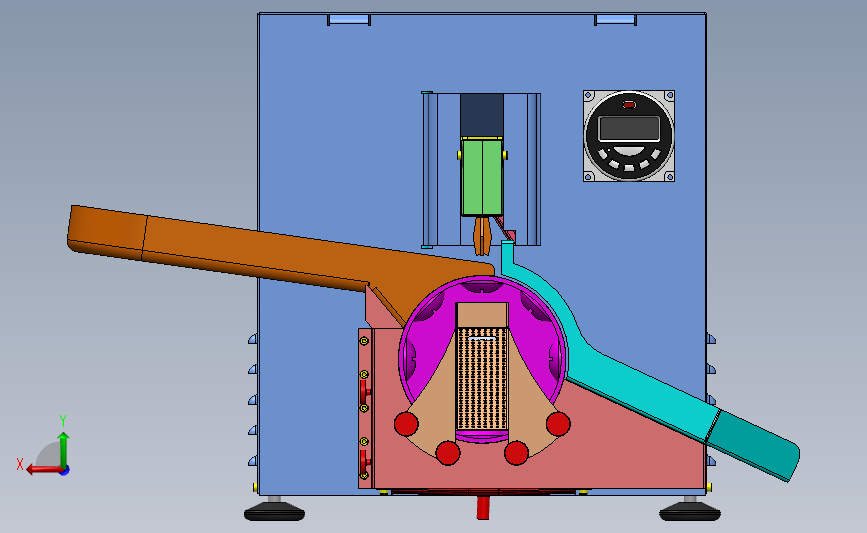Click the 'X' axis label
Viewport: 867px width, 533px height.
coord(20,464)
